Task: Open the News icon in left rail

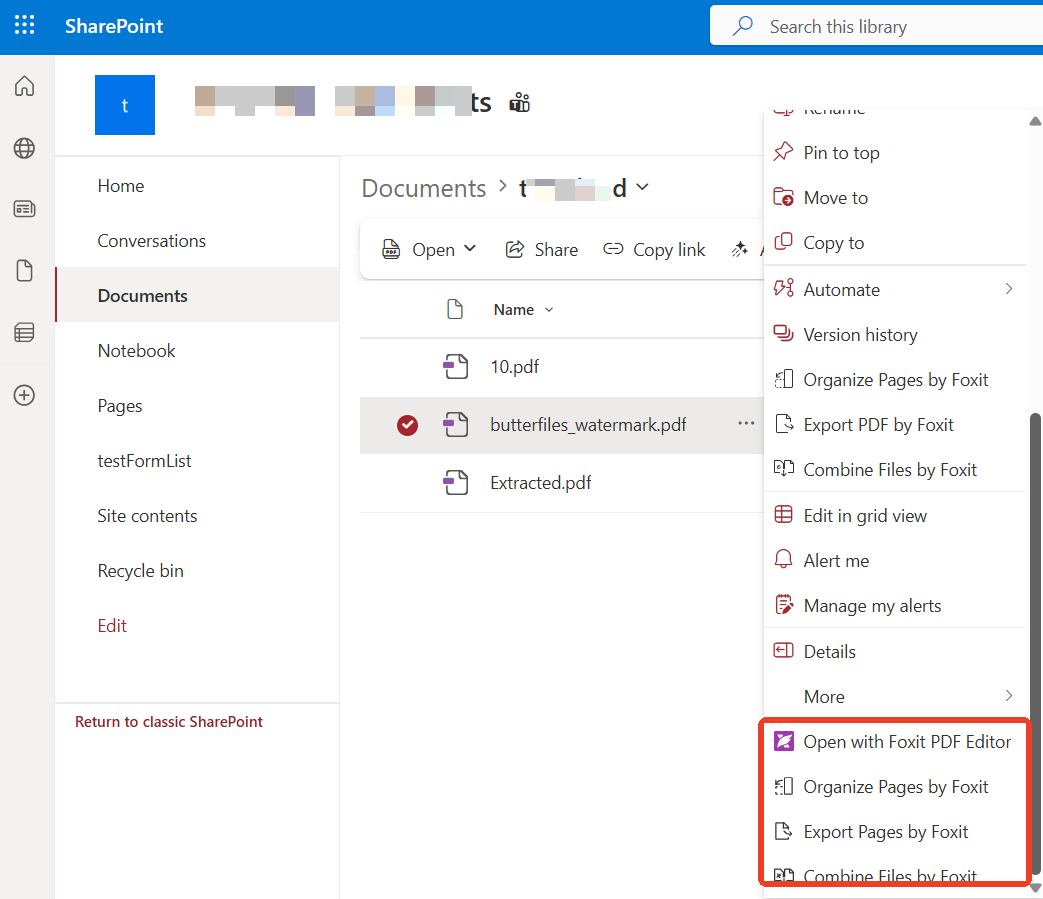Action: point(25,209)
